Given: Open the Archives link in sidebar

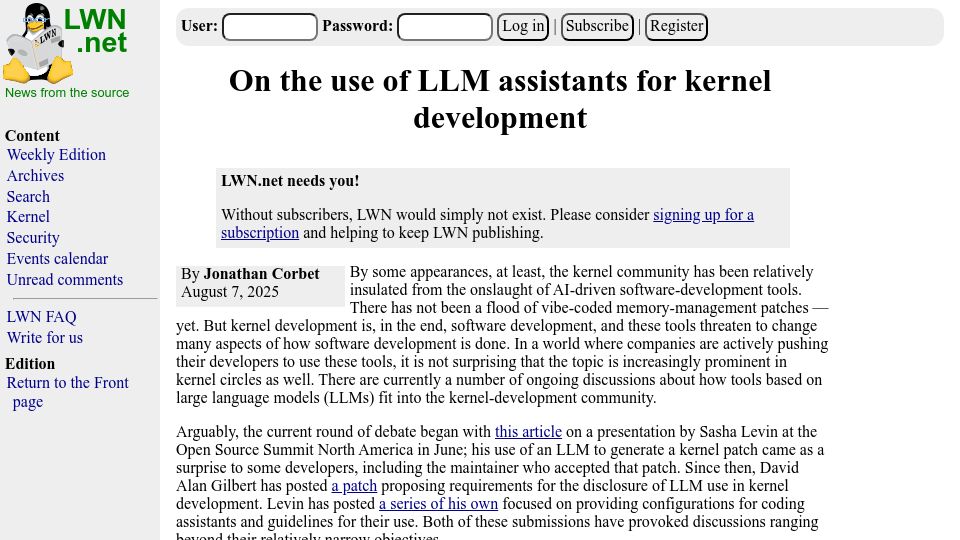Looking at the screenshot, I should [36, 176].
